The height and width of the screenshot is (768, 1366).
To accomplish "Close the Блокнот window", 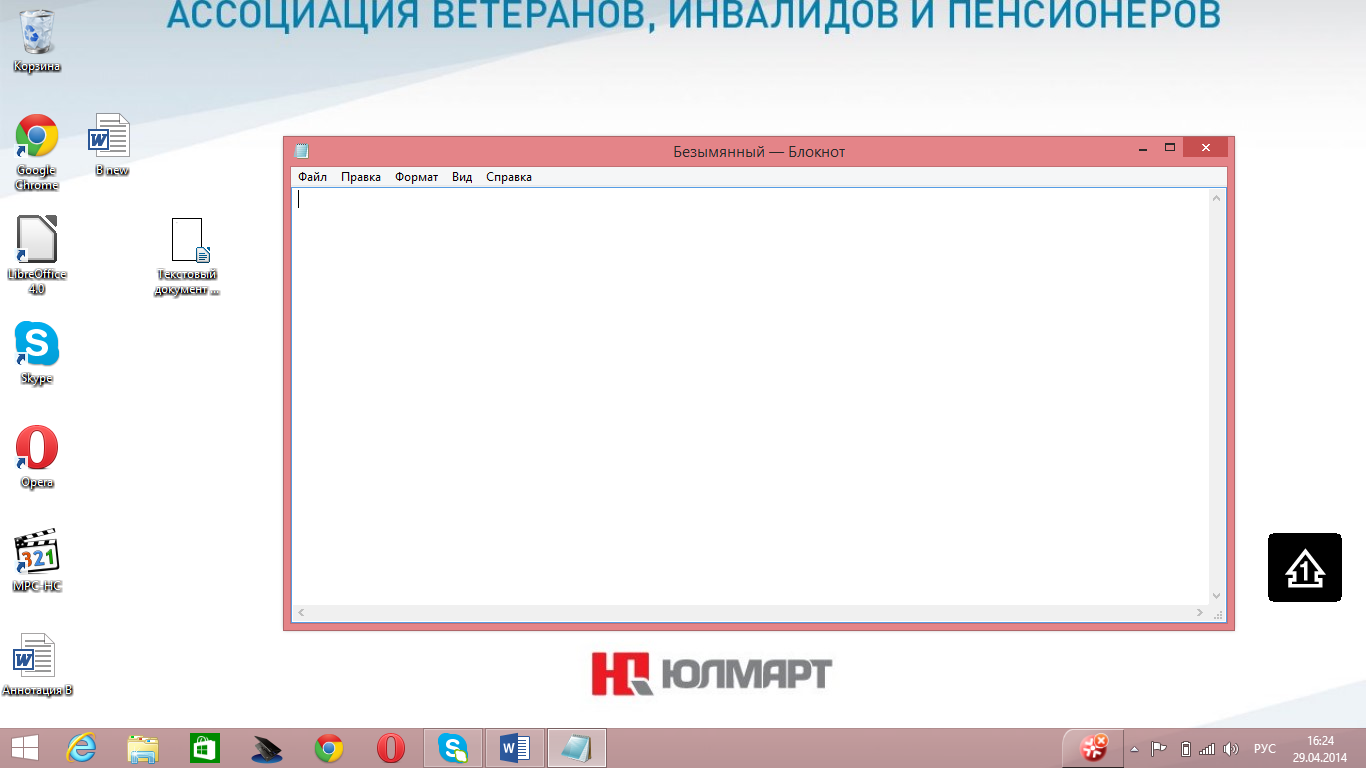I will click(1206, 148).
